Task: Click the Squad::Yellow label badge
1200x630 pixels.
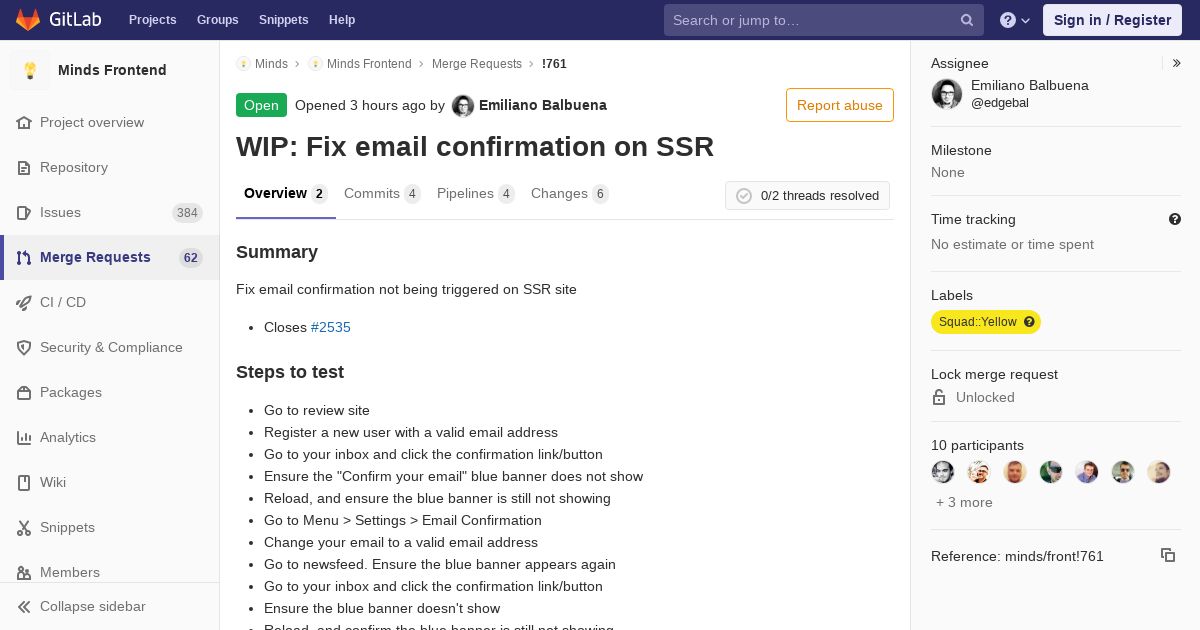Action: click(986, 322)
